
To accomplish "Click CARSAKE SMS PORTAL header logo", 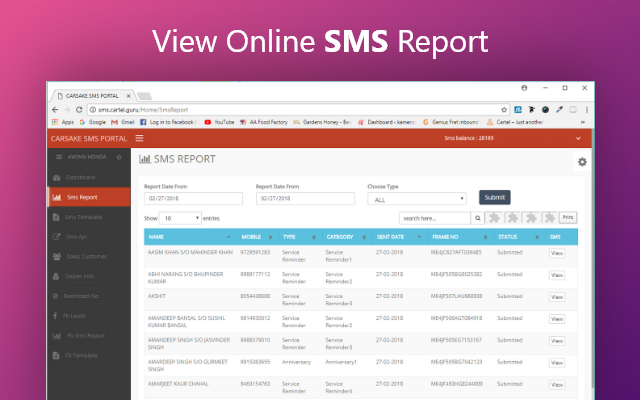I will pyautogui.click(x=89, y=138).
